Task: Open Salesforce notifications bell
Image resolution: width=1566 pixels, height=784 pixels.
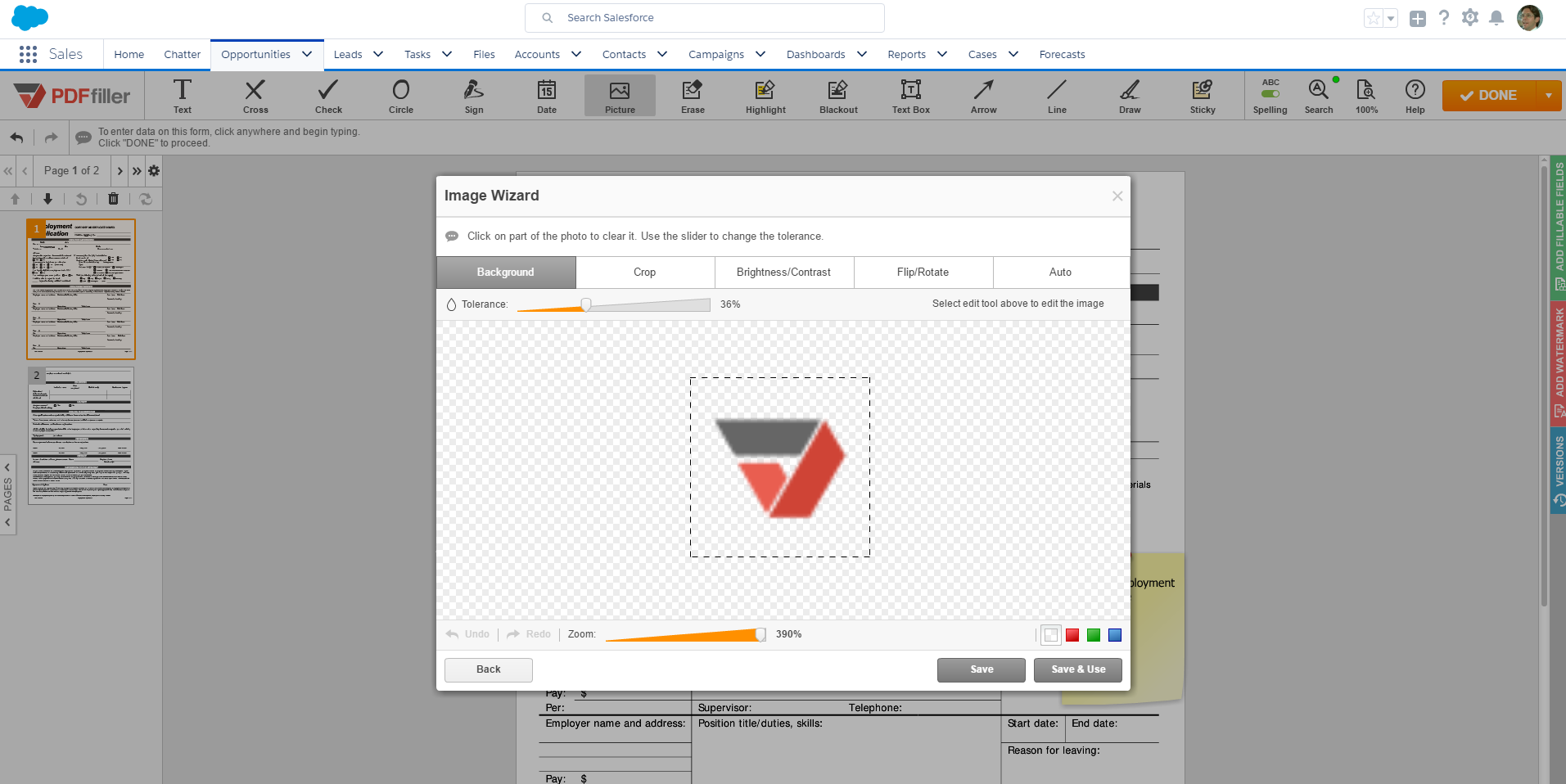Action: [1496, 18]
